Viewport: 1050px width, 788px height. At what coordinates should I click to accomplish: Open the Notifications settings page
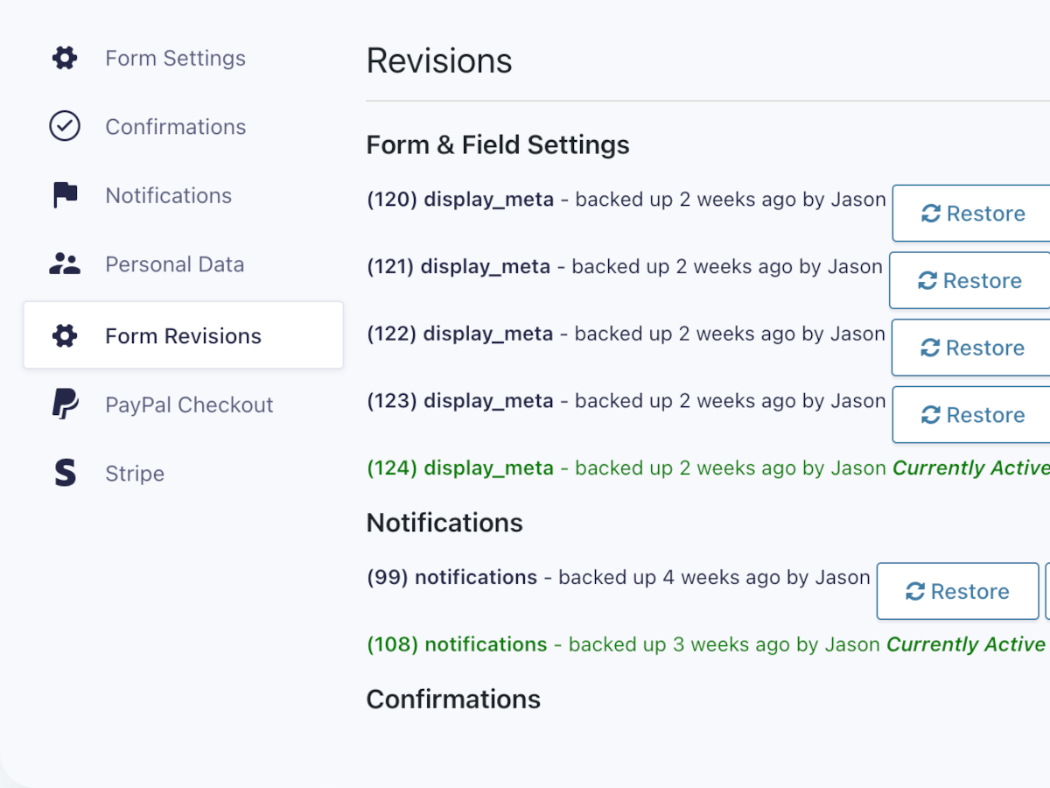point(168,195)
